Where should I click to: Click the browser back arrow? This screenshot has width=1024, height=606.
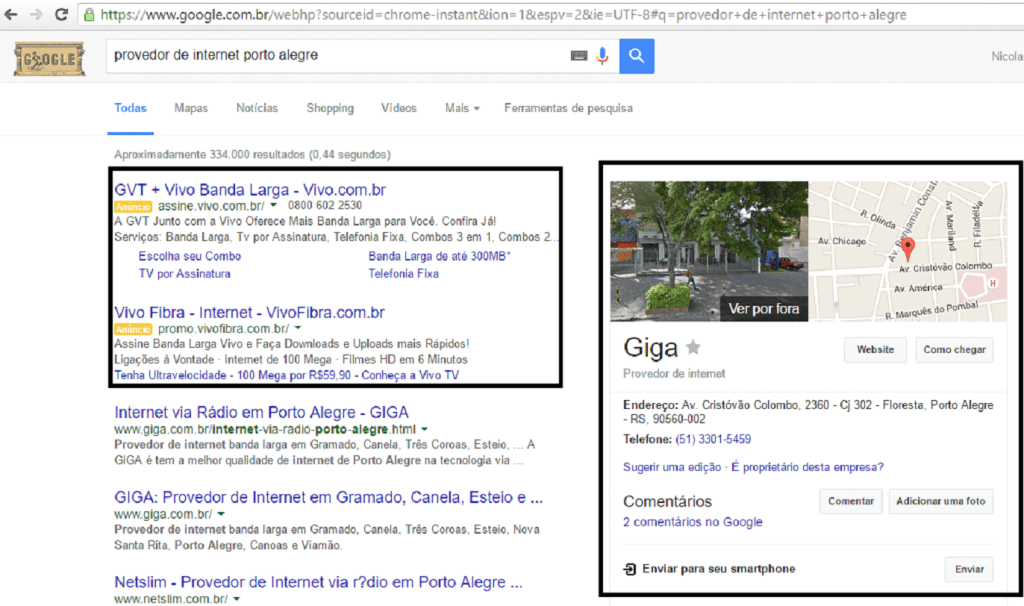coord(11,14)
